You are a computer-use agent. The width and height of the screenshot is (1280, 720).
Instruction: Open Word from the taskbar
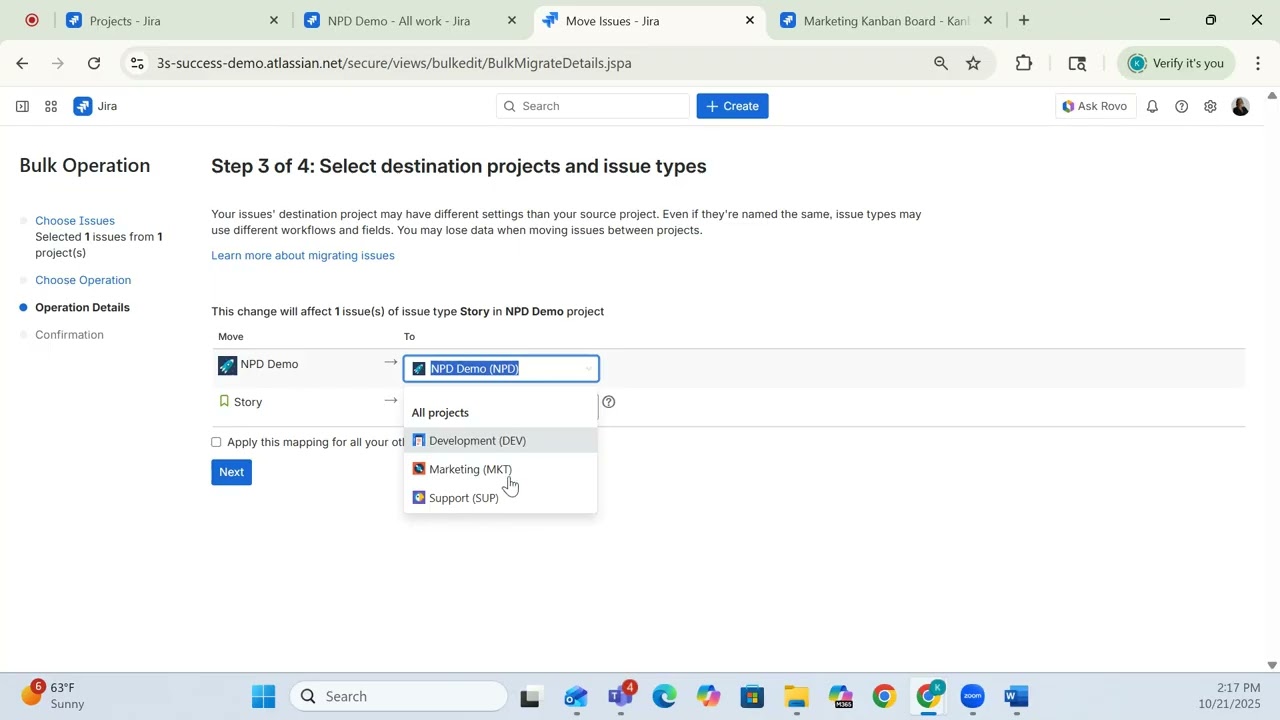pyautogui.click(x=1016, y=696)
